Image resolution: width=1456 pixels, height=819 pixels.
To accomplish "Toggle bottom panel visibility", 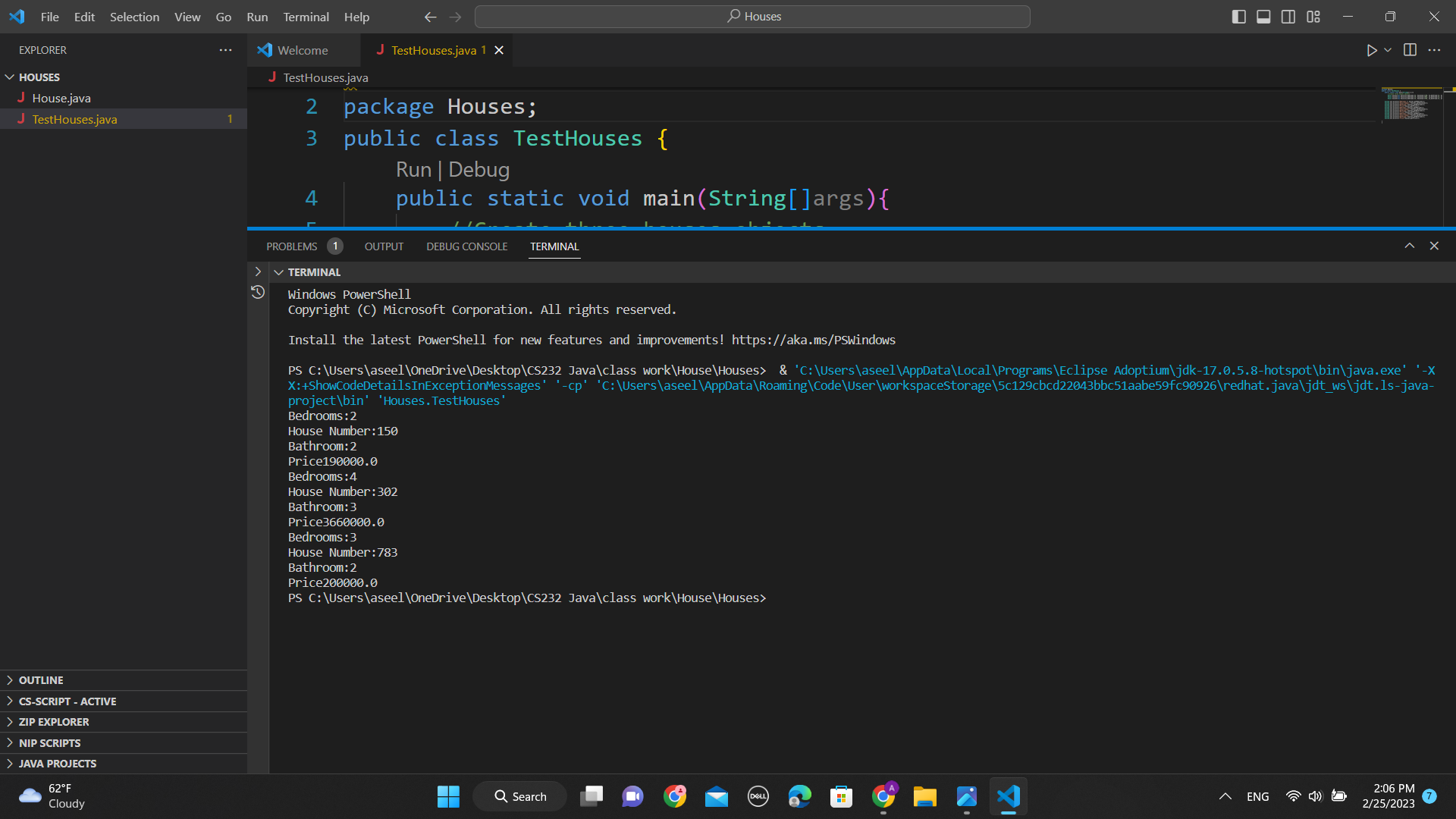I will pyautogui.click(x=1263, y=17).
